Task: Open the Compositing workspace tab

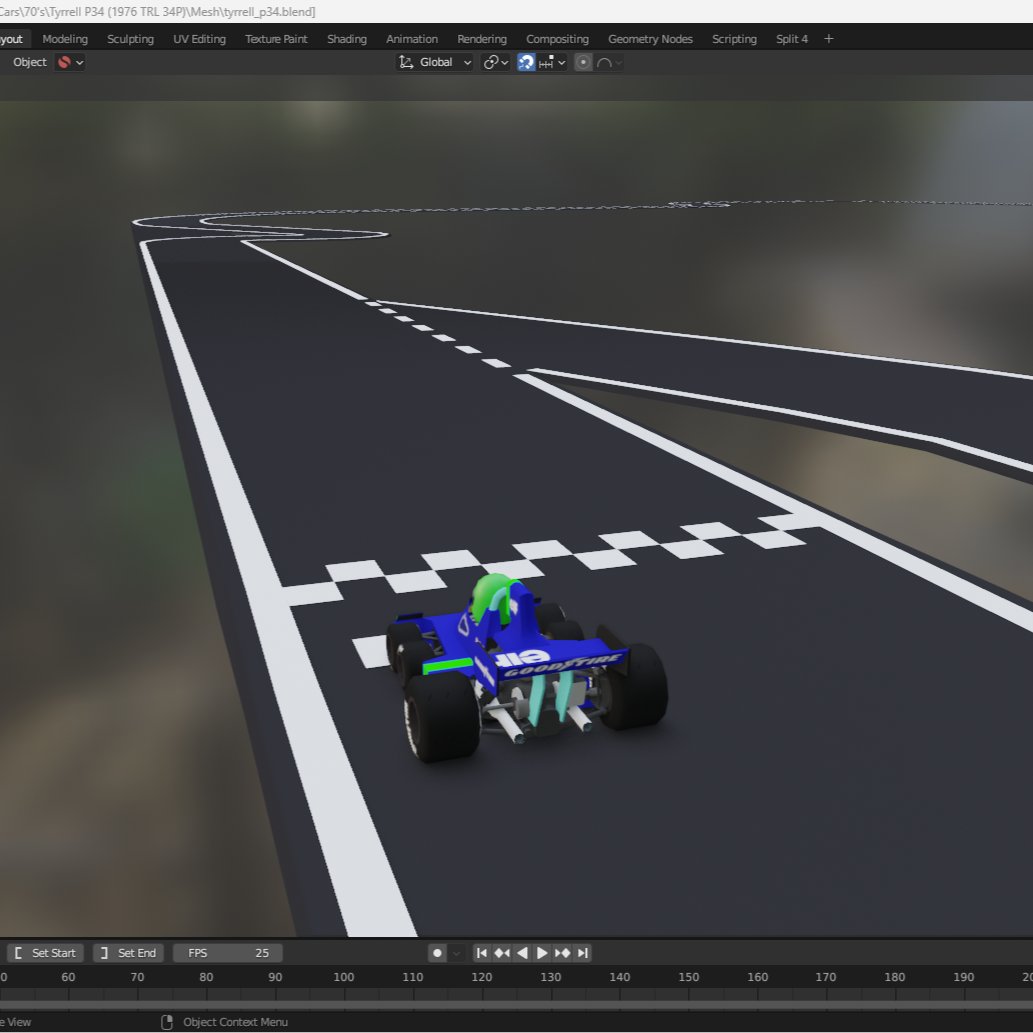Action: pos(557,39)
